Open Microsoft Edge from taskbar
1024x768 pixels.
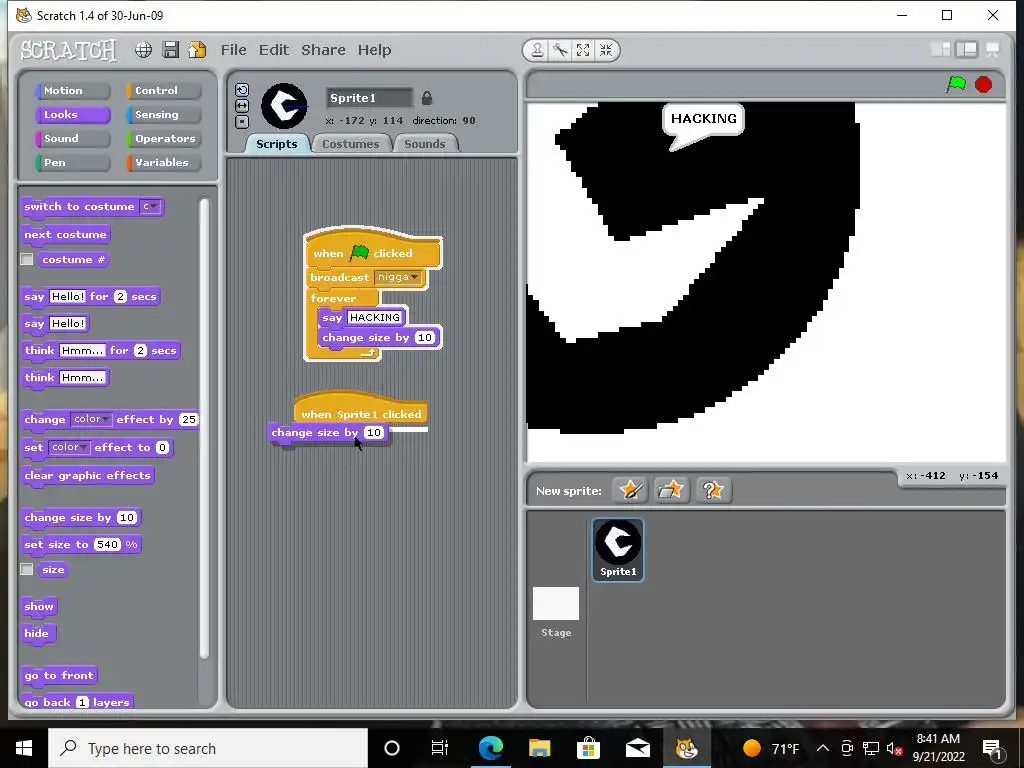pyautogui.click(x=490, y=748)
